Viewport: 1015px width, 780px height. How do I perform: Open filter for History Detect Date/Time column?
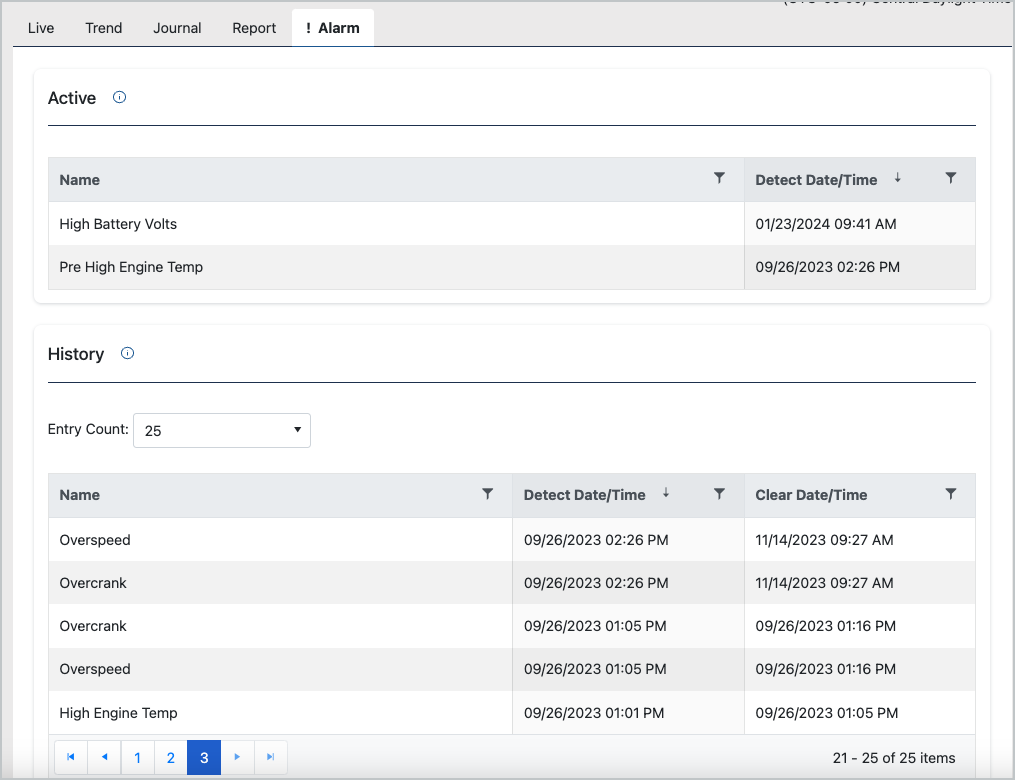(x=719, y=494)
